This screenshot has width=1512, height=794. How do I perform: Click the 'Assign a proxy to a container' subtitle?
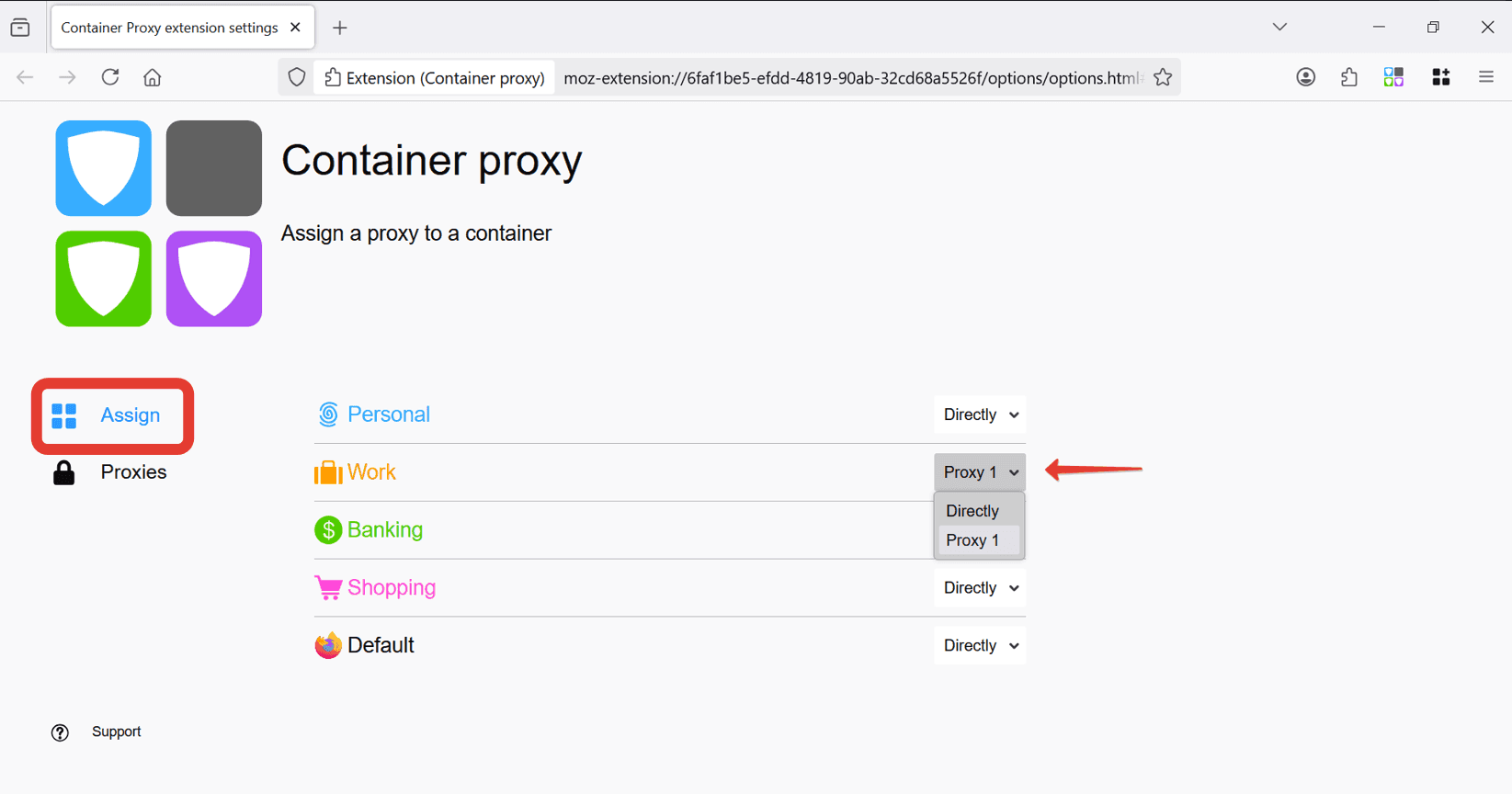(416, 233)
